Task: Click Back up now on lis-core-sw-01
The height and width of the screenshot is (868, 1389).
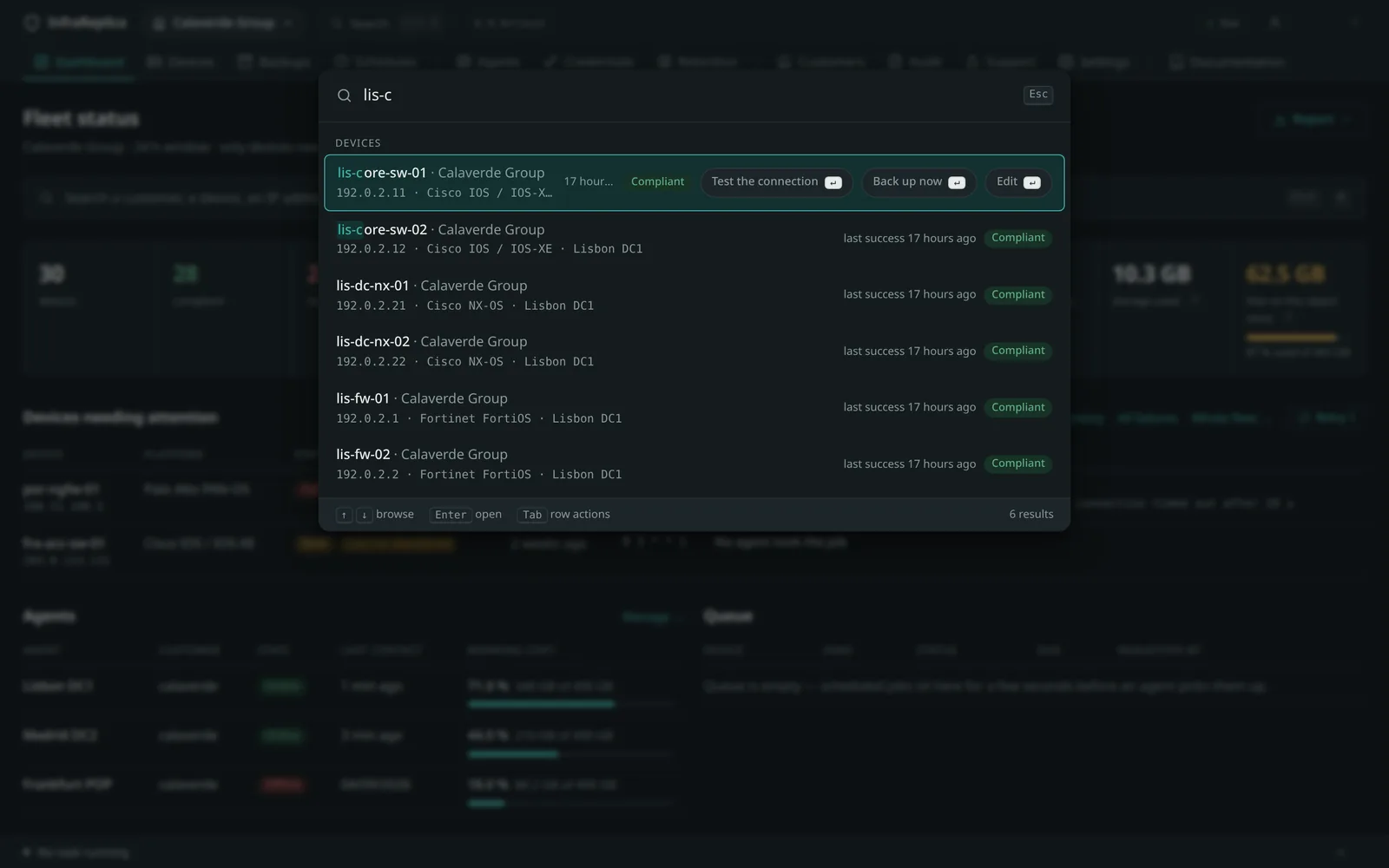Action: pyautogui.click(x=918, y=182)
